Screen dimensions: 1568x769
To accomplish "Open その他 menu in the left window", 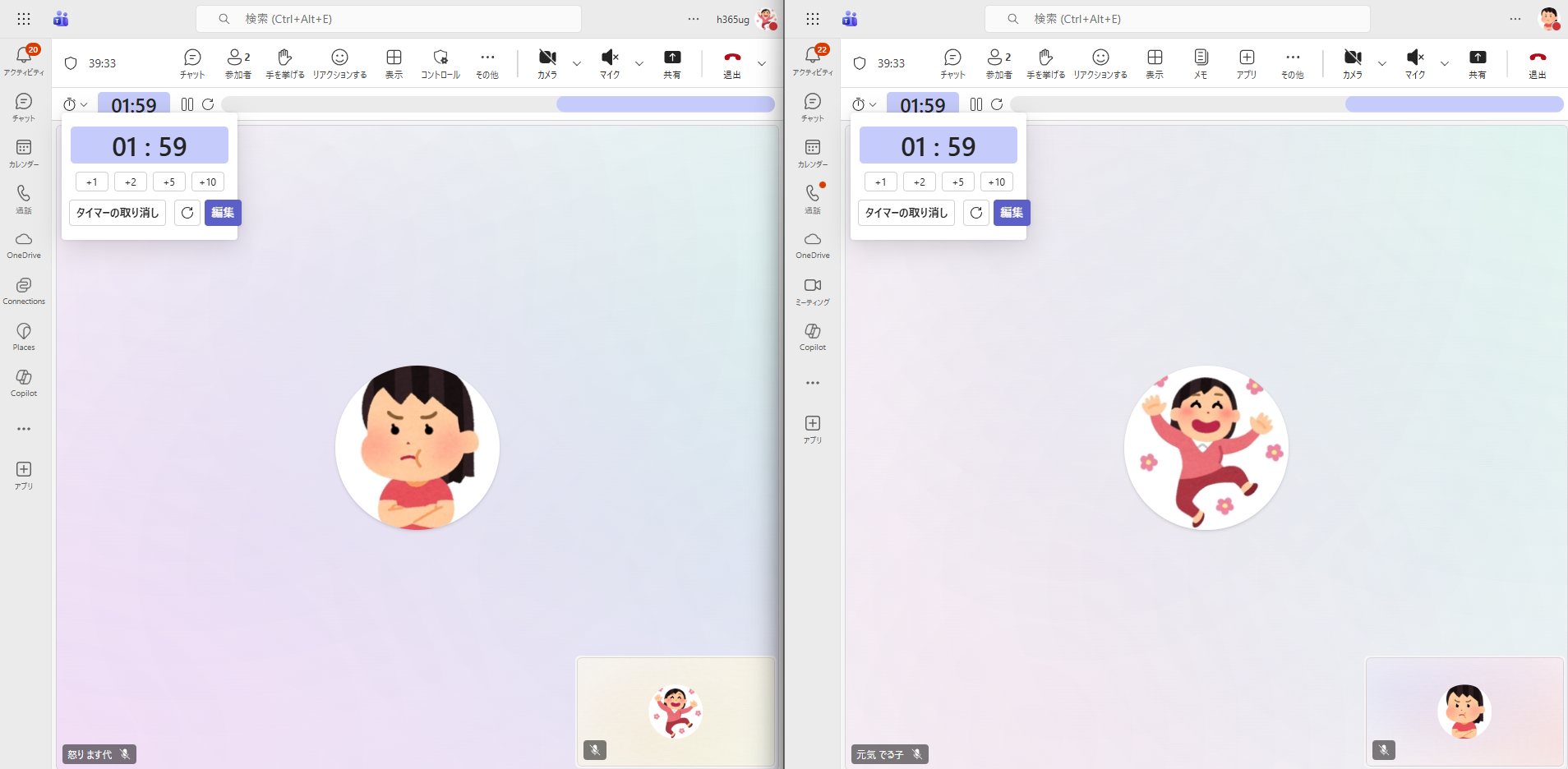I will point(487,63).
